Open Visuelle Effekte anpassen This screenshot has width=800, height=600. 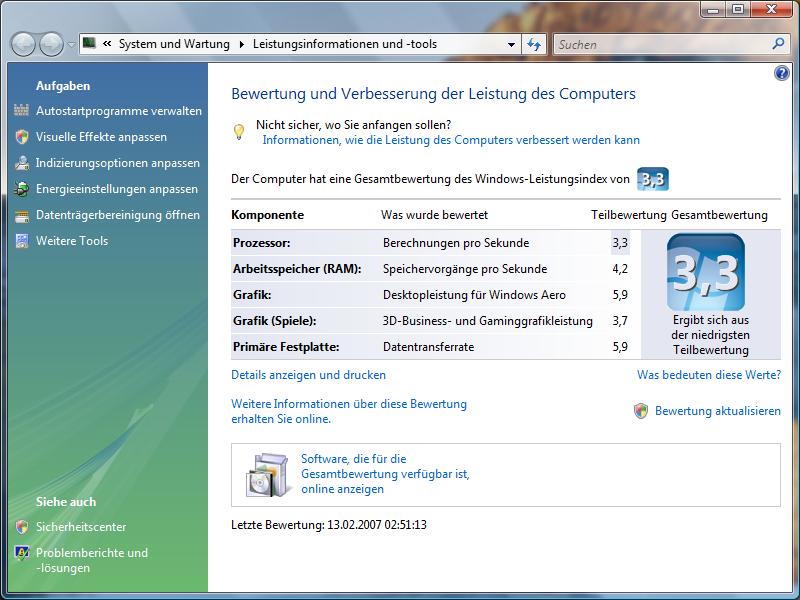(x=101, y=137)
